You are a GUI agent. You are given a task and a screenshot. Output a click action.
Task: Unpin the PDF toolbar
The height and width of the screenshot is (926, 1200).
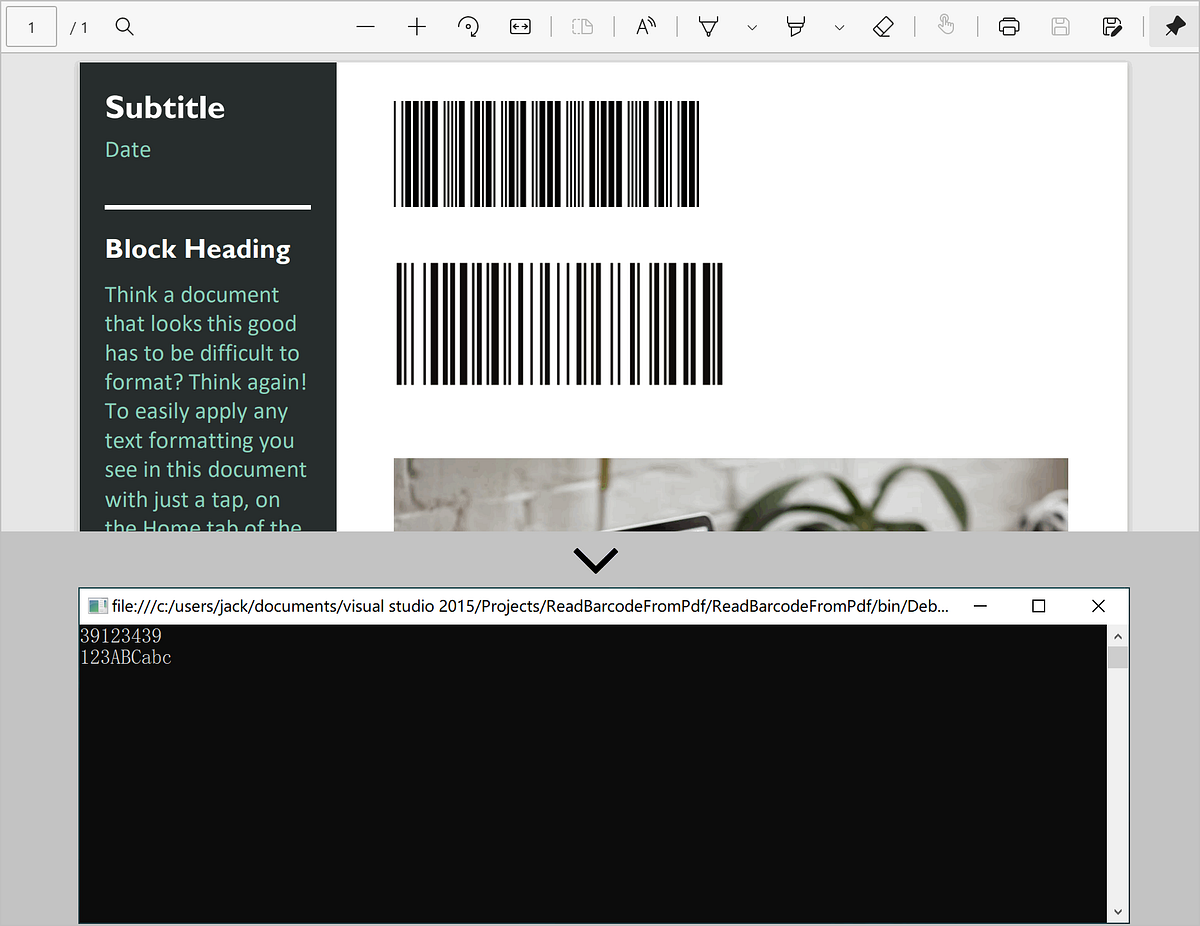(1175, 26)
